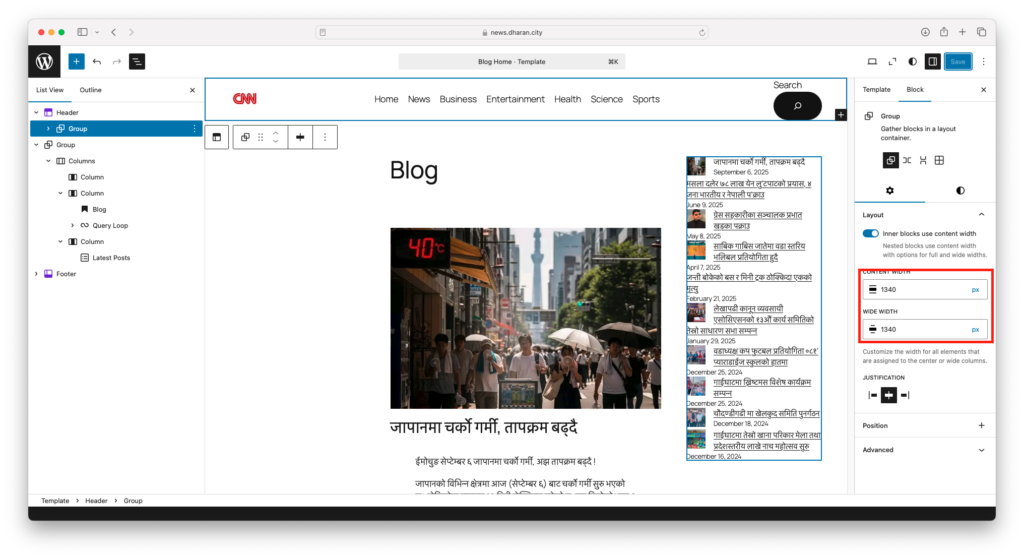
Task: Expand the Advanced section
Action: point(981,450)
